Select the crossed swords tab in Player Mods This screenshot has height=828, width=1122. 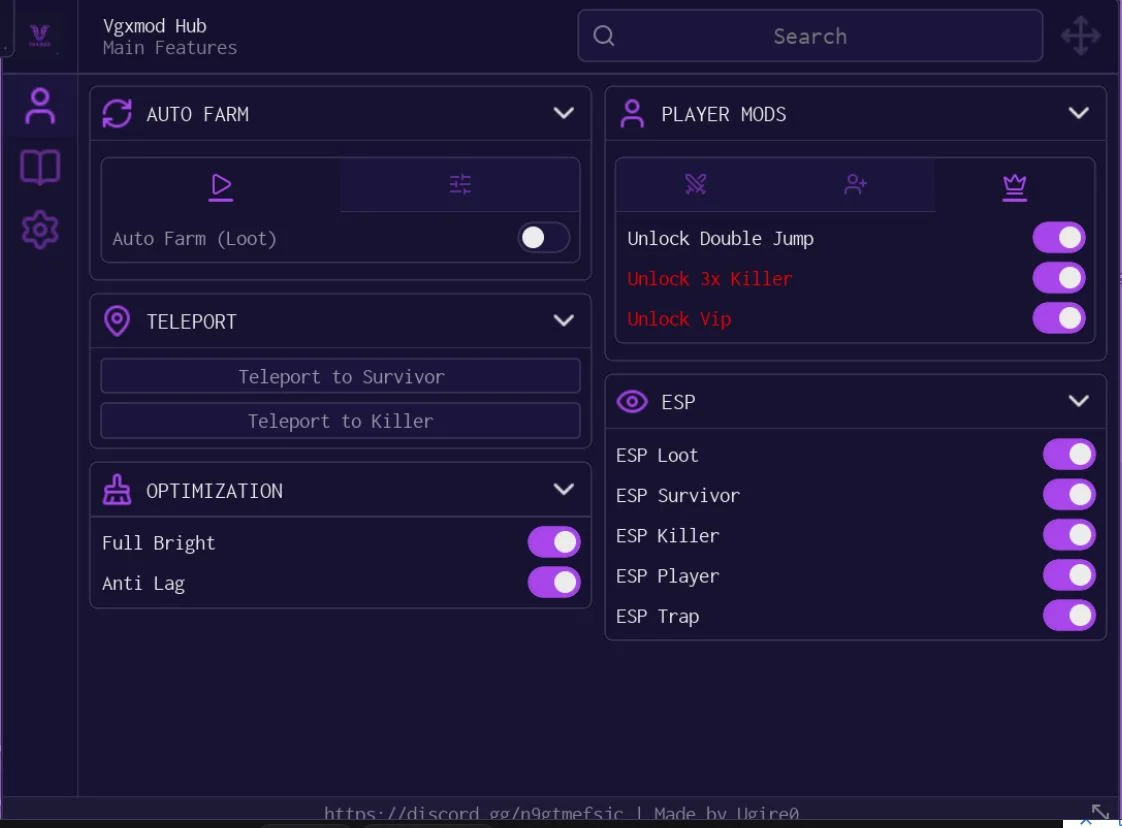coord(696,184)
